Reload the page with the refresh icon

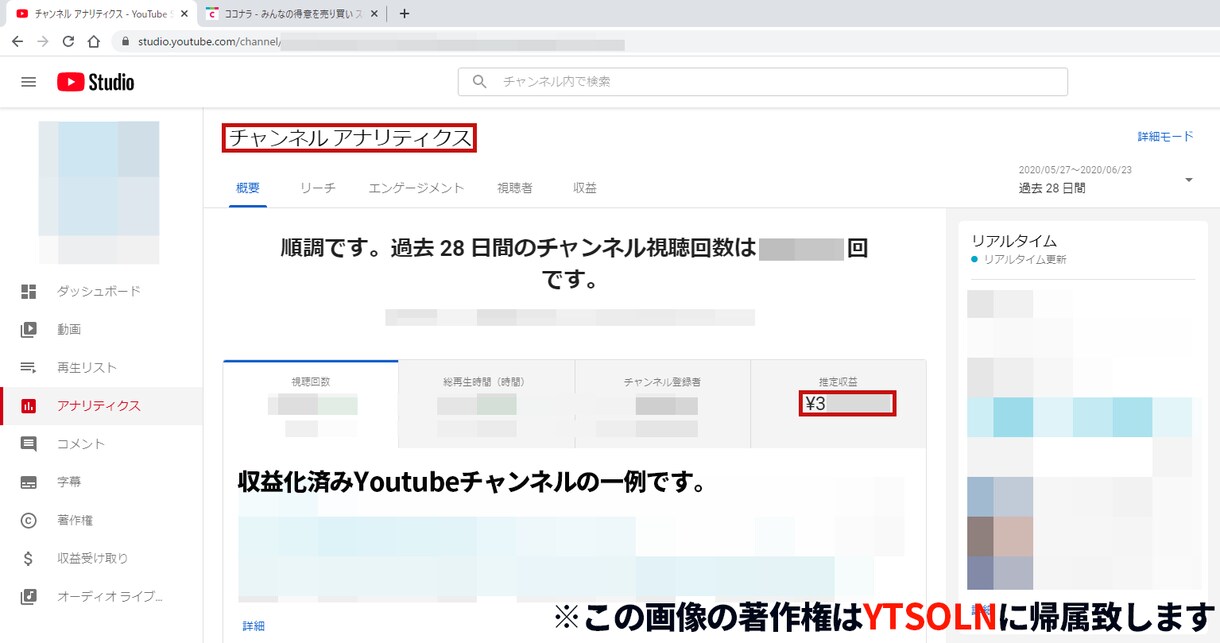click(x=68, y=42)
